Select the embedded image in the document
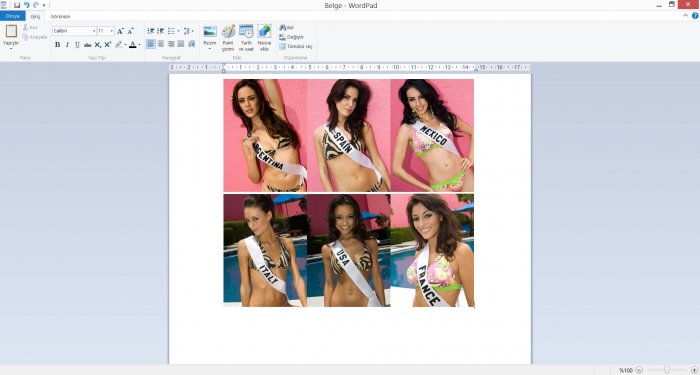 click(x=349, y=193)
